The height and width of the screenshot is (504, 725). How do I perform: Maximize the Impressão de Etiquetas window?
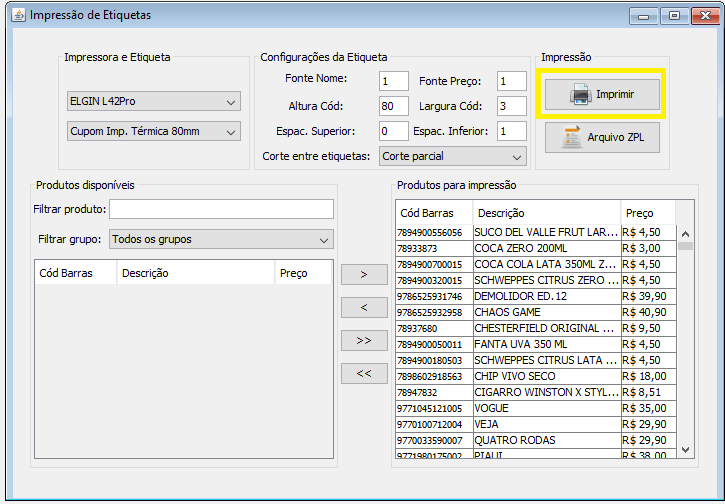pyautogui.click(x=674, y=16)
